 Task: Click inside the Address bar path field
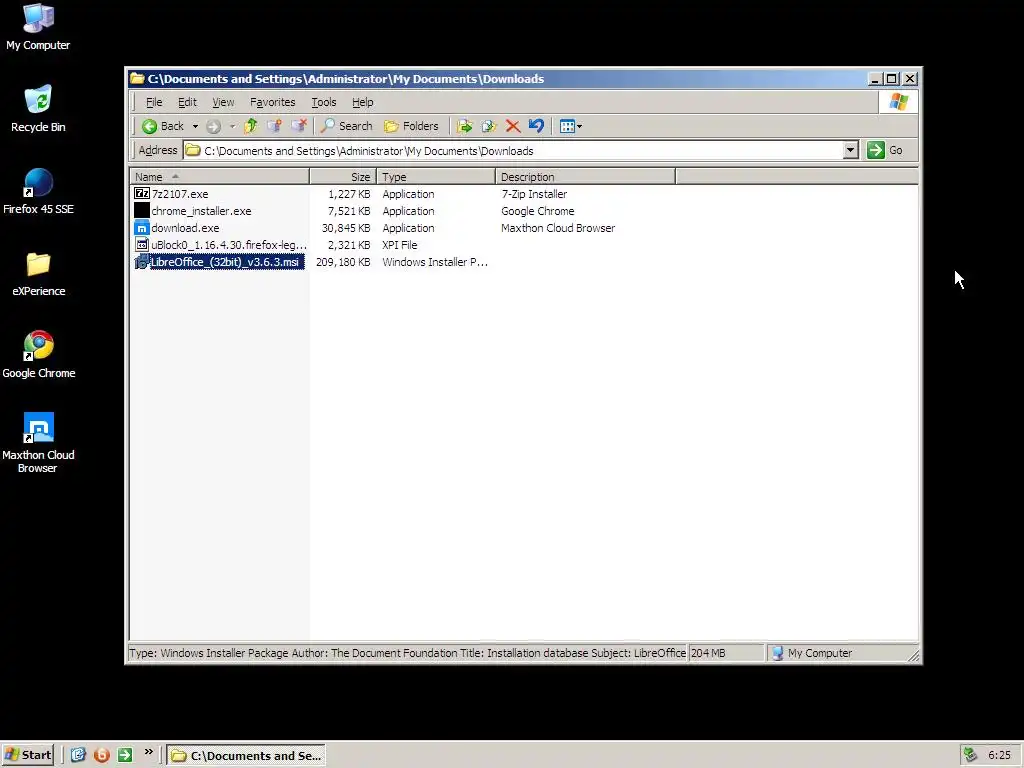pyautogui.click(x=513, y=151)
